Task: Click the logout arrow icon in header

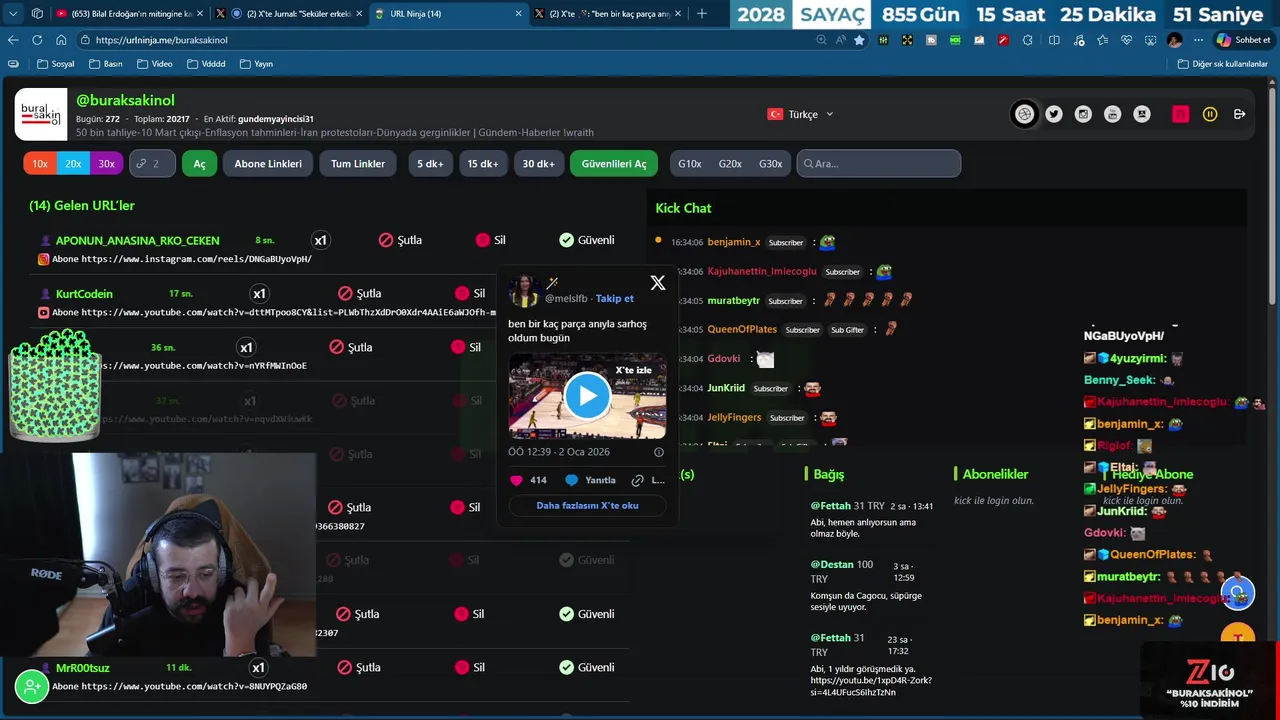Action: coord(1239,114)
